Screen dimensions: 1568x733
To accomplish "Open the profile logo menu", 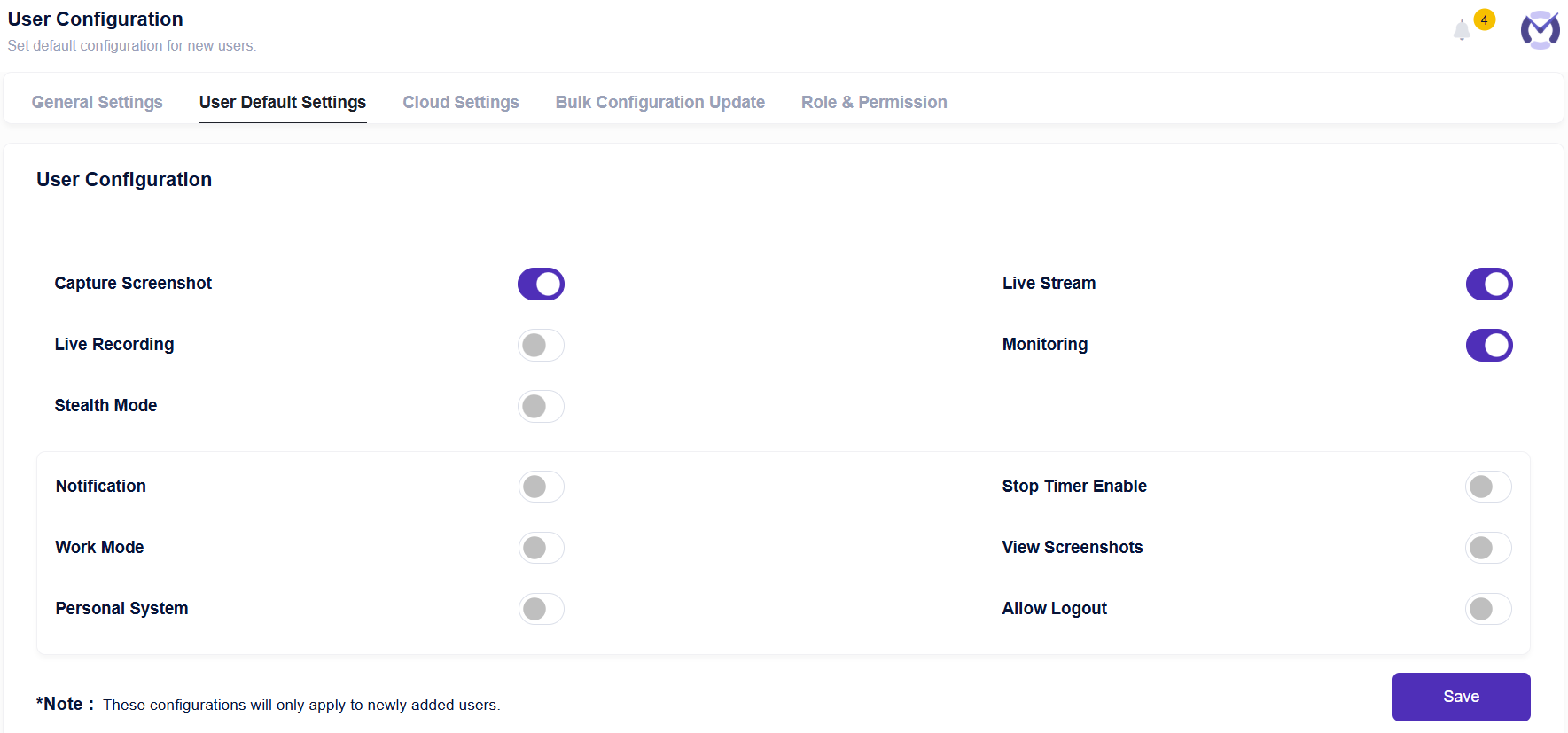I will (1541, 30).
